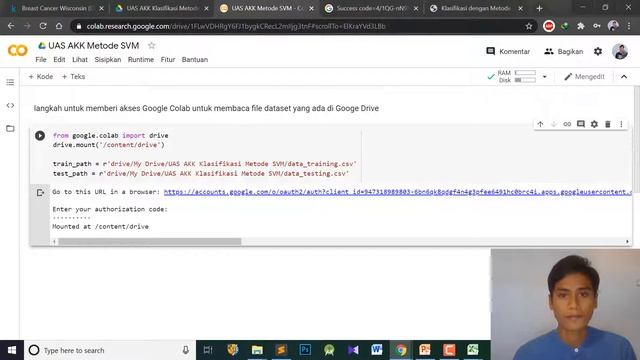Go to Chrome home page icon
This screenshot has height=360, width=640.
click(x=59, y=26)
